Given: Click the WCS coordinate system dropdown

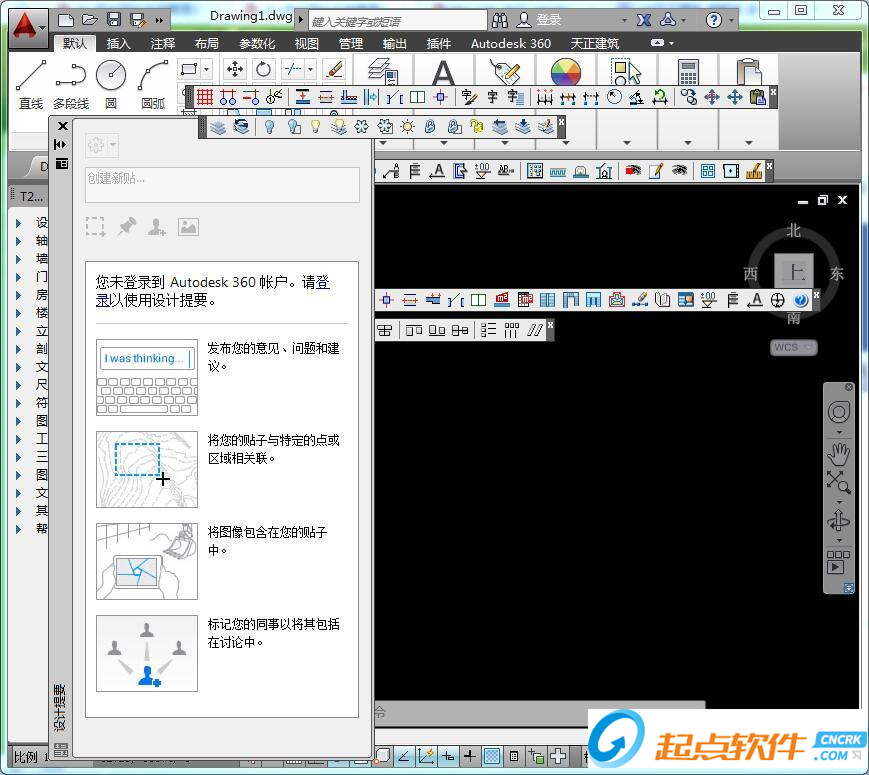Looking at the screenshot, I should click(793, 348).
